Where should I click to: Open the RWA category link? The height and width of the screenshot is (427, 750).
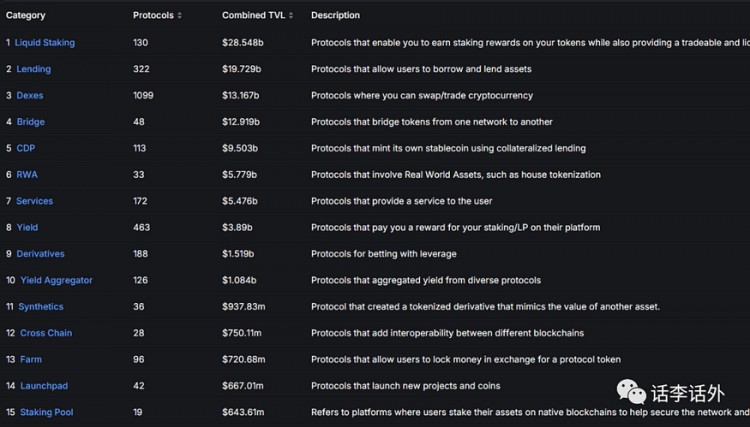tap(27, 175)
